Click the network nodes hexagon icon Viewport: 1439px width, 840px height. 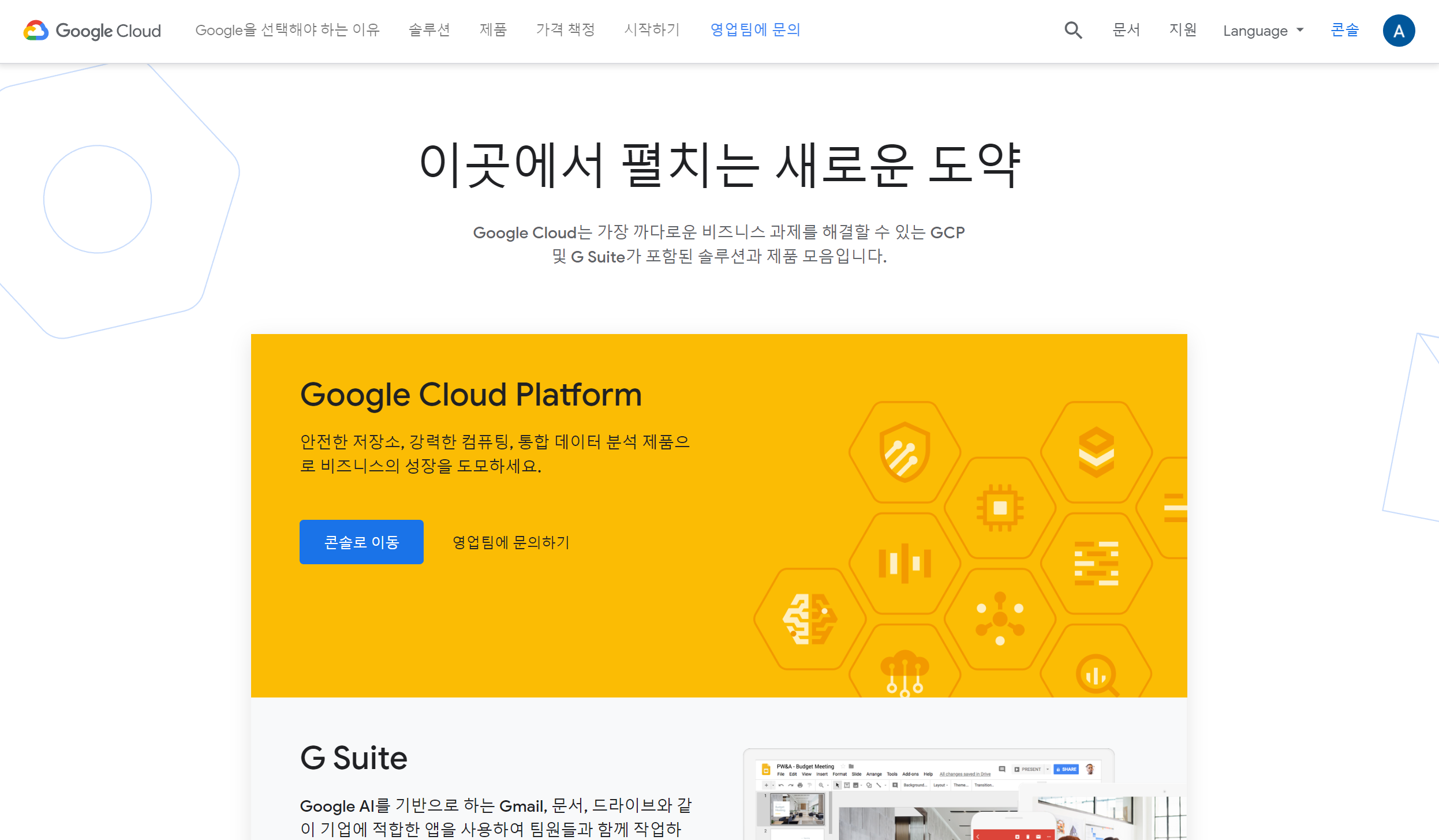[1000, 619]
